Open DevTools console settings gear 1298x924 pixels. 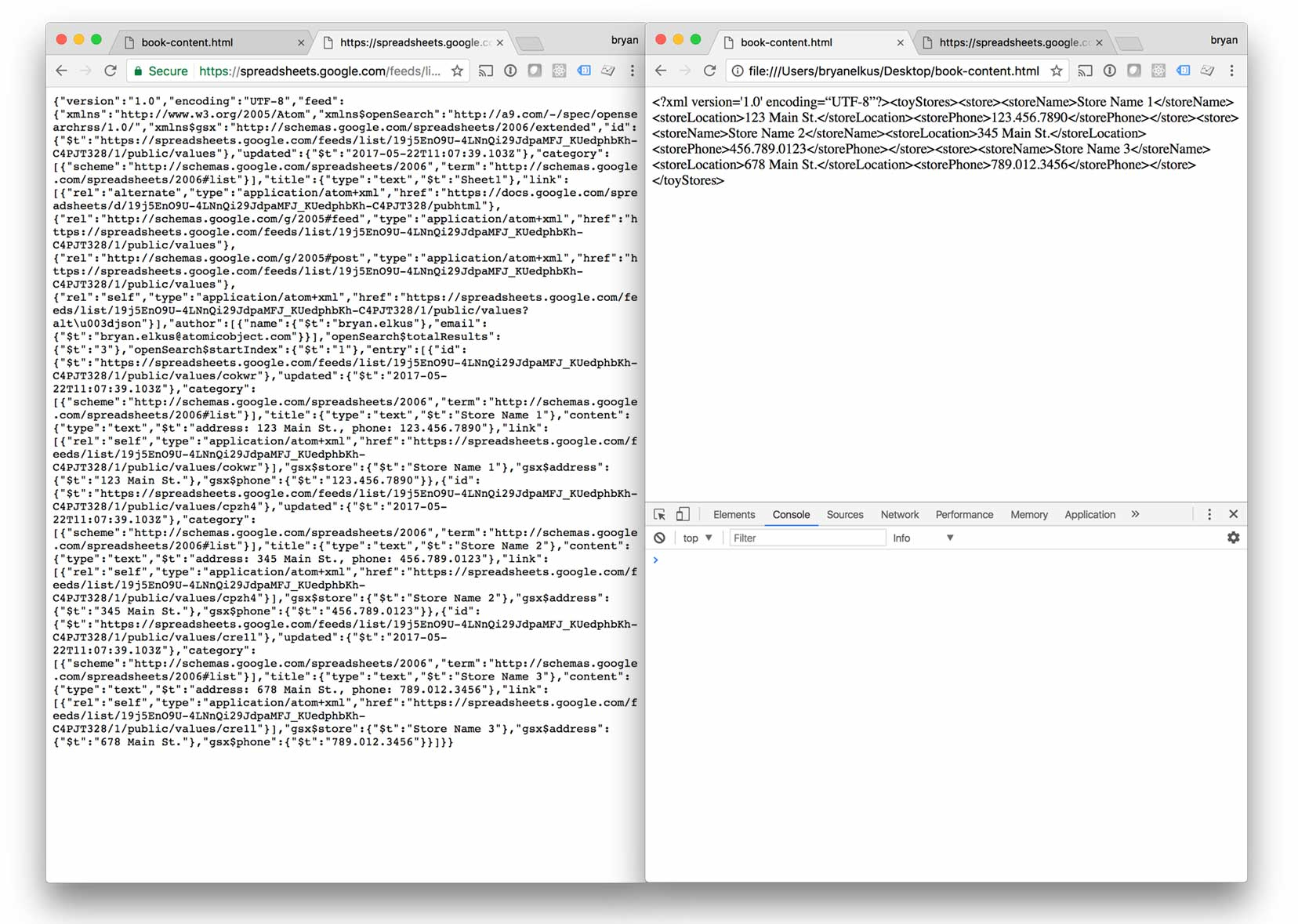(1233, 538)
